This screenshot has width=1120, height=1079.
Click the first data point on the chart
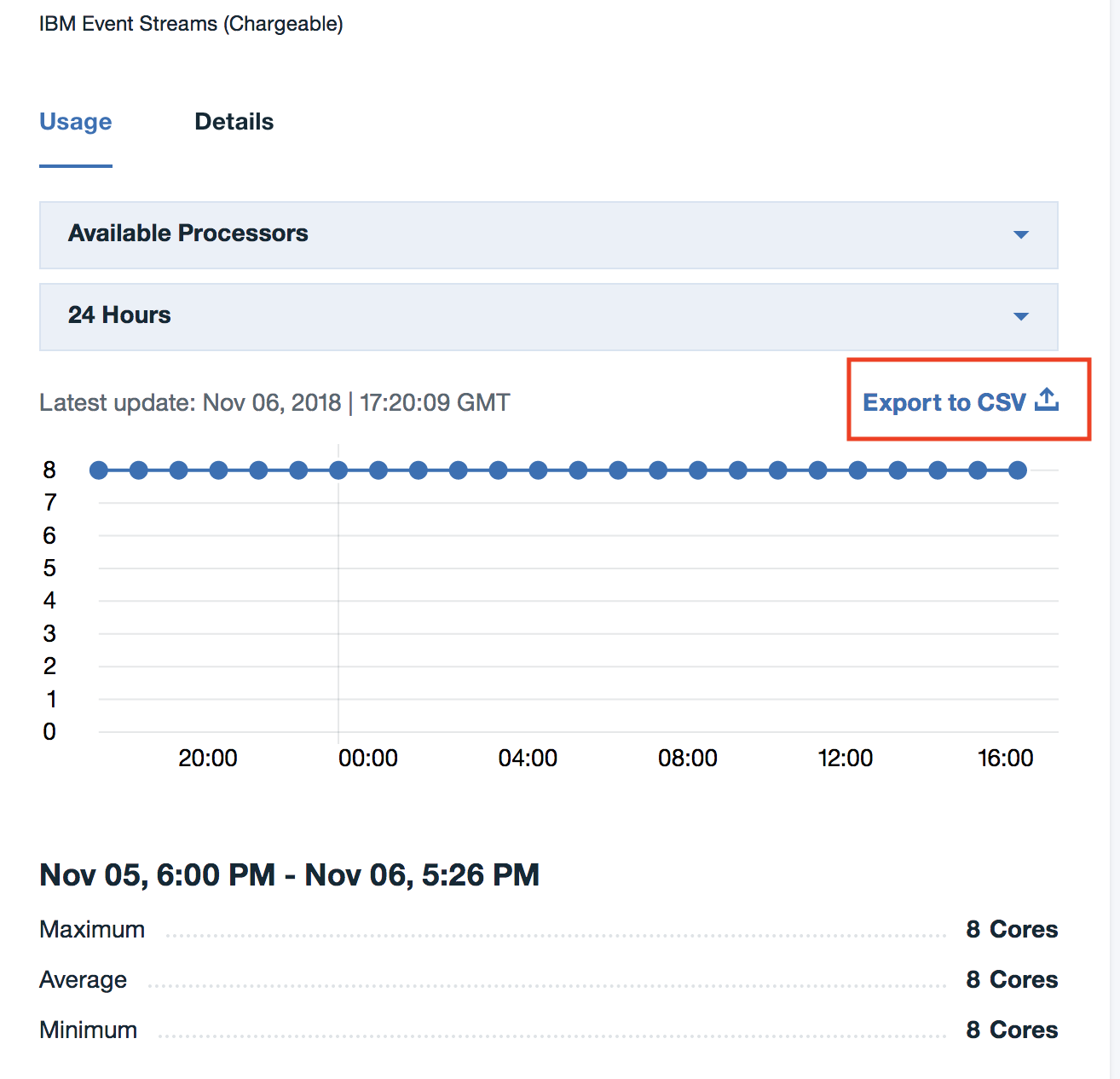coord(99,470)
